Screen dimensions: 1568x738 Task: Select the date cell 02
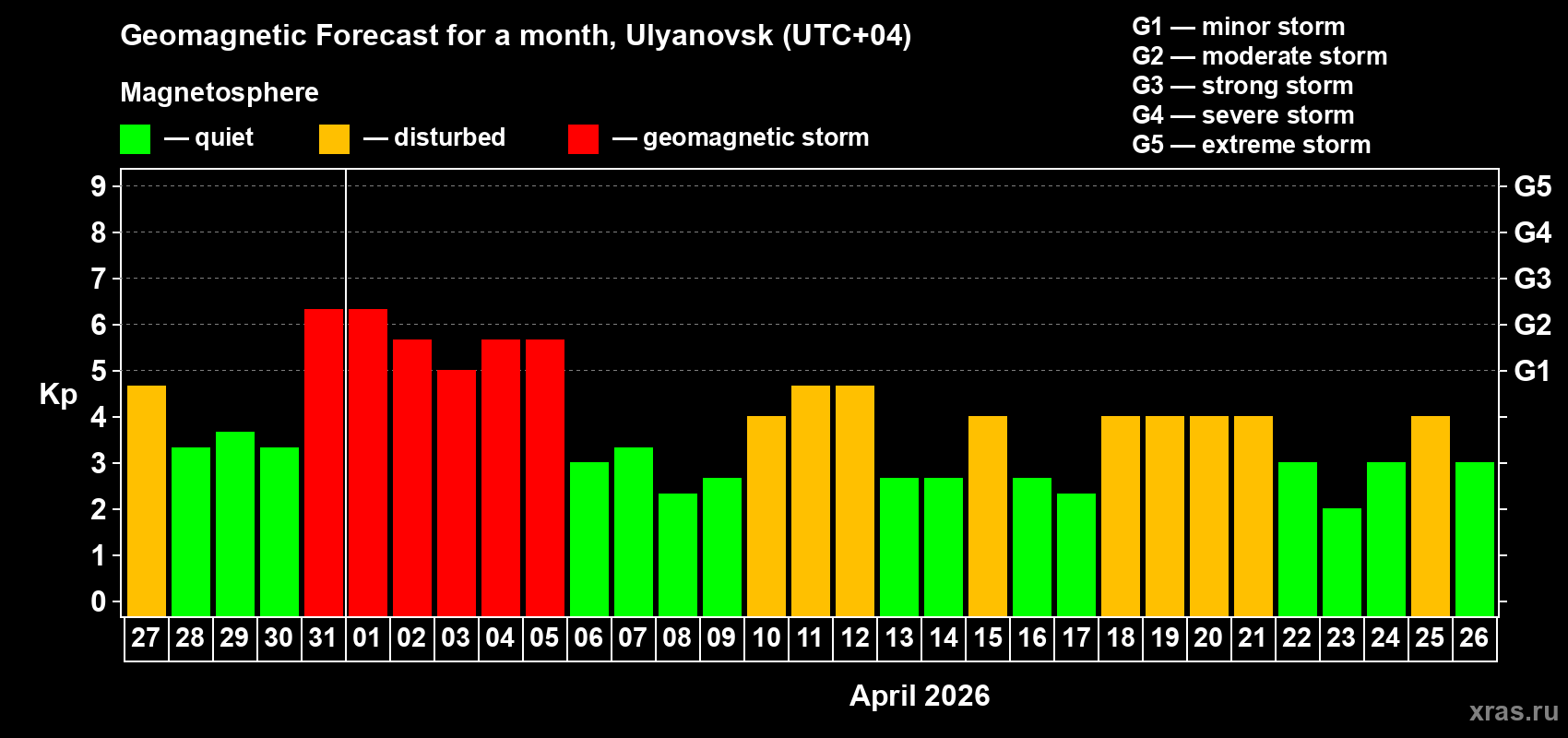click(411, 638)
